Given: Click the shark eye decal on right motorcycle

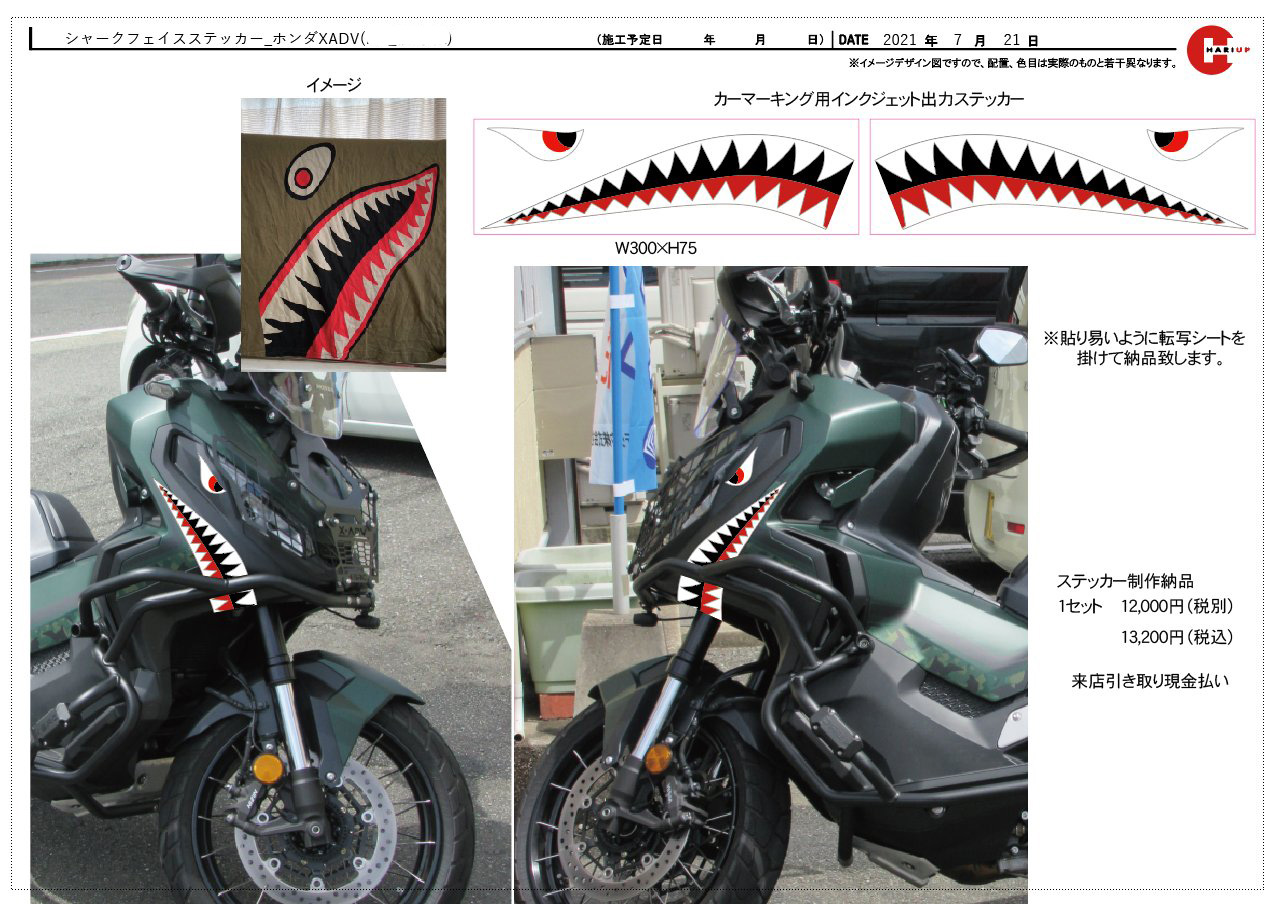Looking at the screenshot, I should [743, 465].
